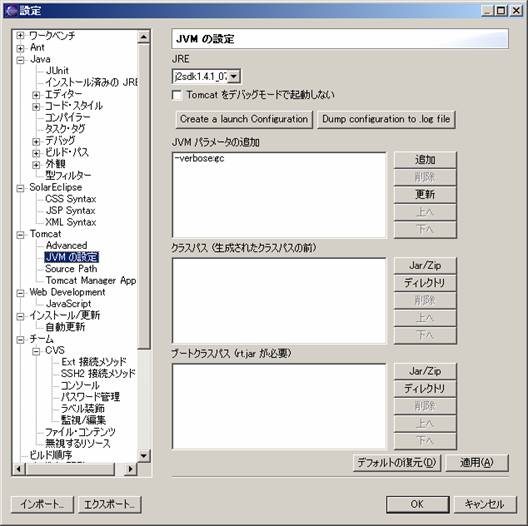
Task: Select コンソール under CVS
Action: 80,385
